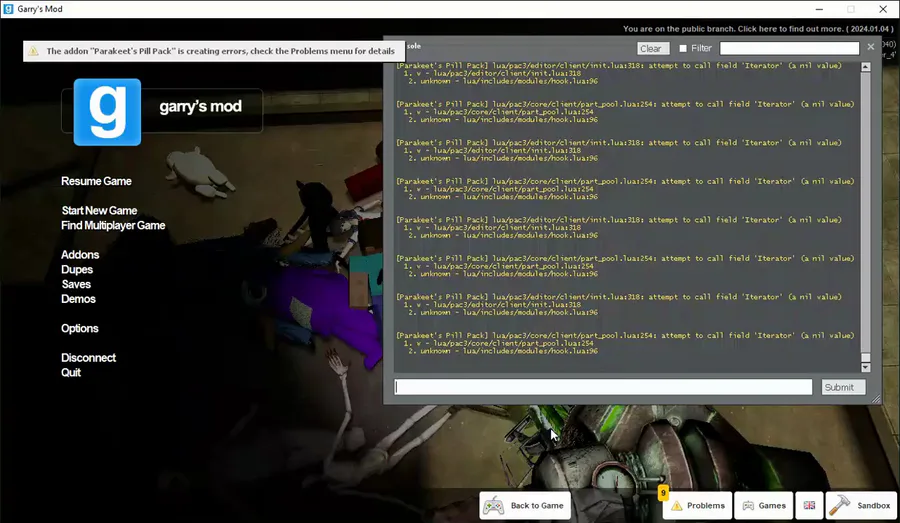Open the Sandbox gamemode selector

(x=861, y=505)
